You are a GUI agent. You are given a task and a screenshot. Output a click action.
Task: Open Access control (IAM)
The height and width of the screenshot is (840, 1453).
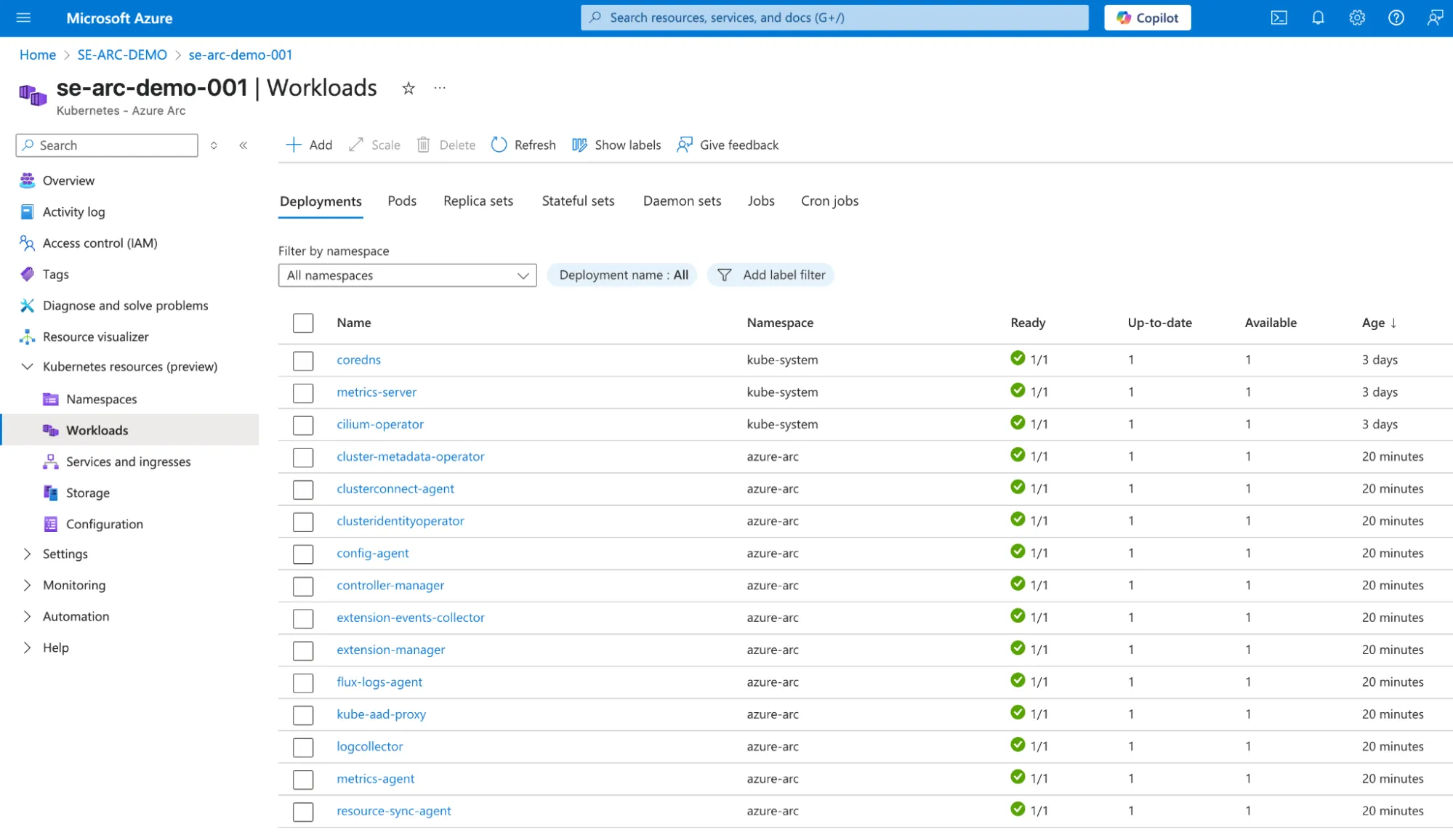[100, 243]
